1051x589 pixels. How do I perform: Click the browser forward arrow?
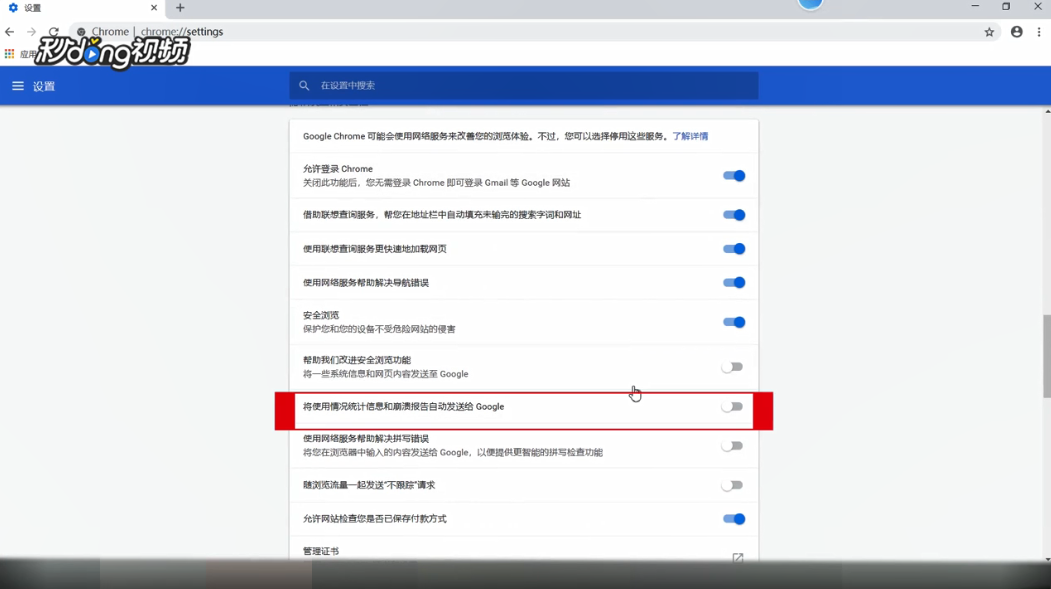tap(32, 31)
